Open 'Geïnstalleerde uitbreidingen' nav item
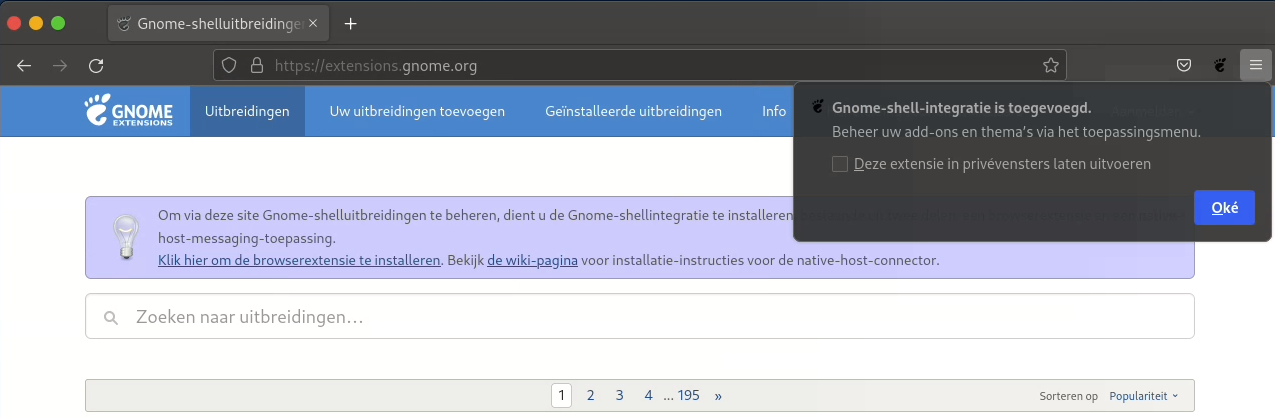The height and width of the screenshot is (418, 1275). (634, 111)
